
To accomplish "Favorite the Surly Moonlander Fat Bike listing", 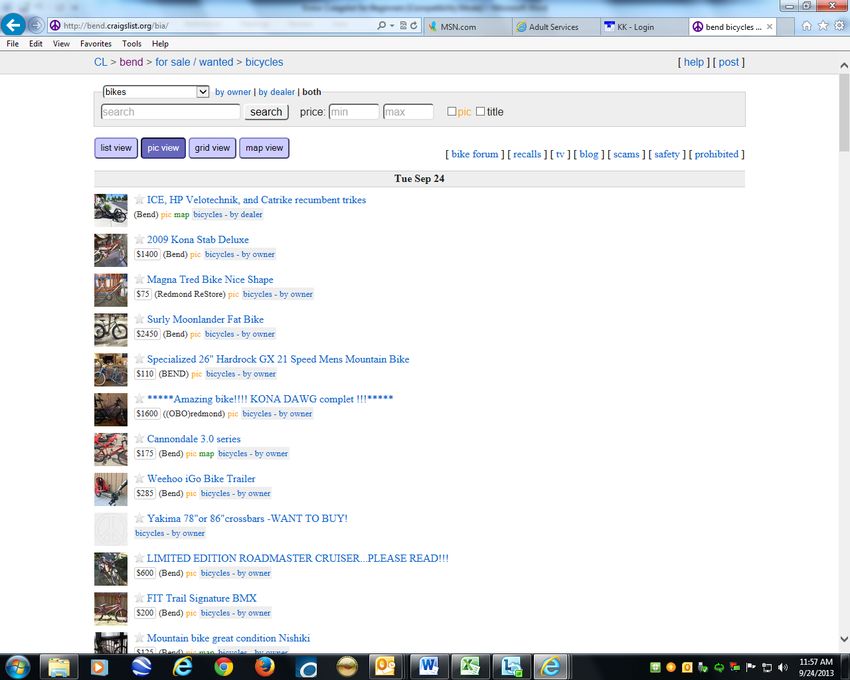I will 139,319.
